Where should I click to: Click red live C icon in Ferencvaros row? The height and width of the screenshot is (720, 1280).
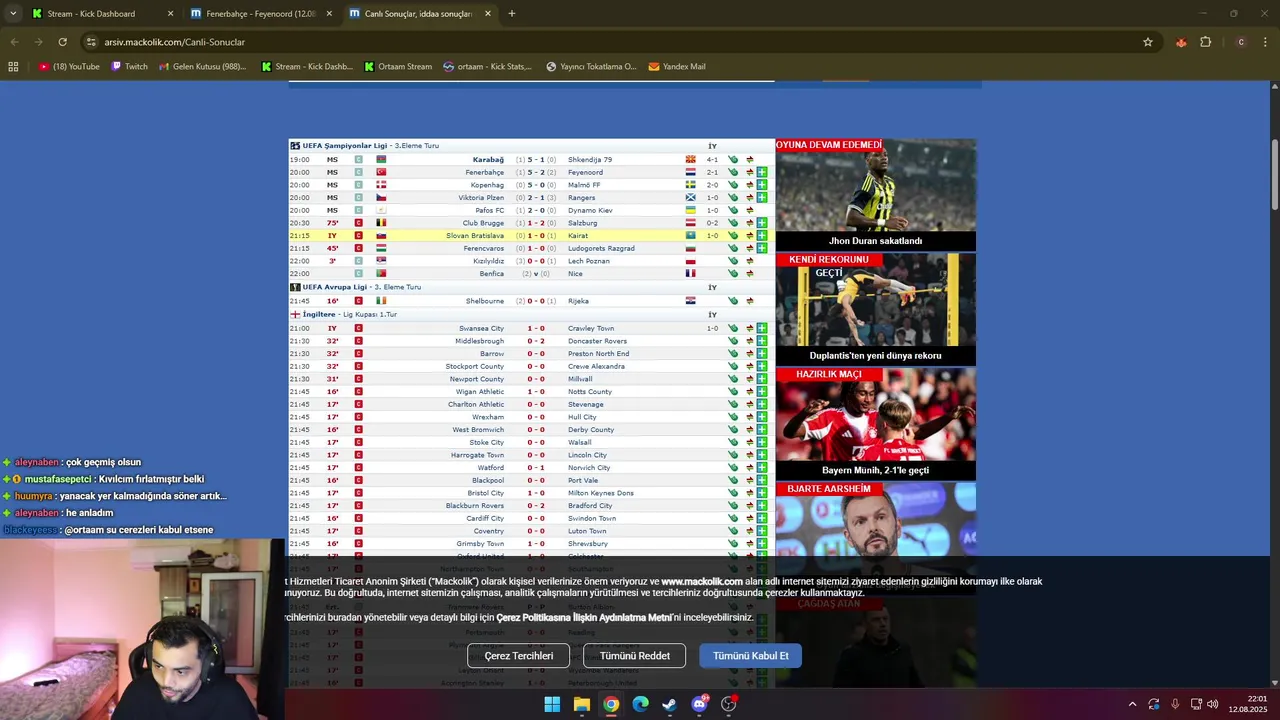(358, 248)
